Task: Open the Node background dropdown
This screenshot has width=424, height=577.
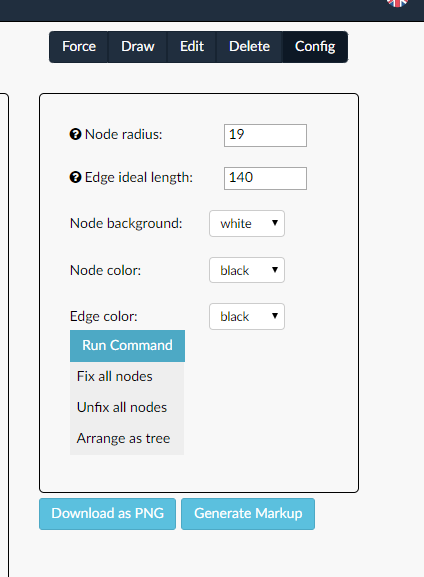Action: pyautogui.click(x=247, y=223)
